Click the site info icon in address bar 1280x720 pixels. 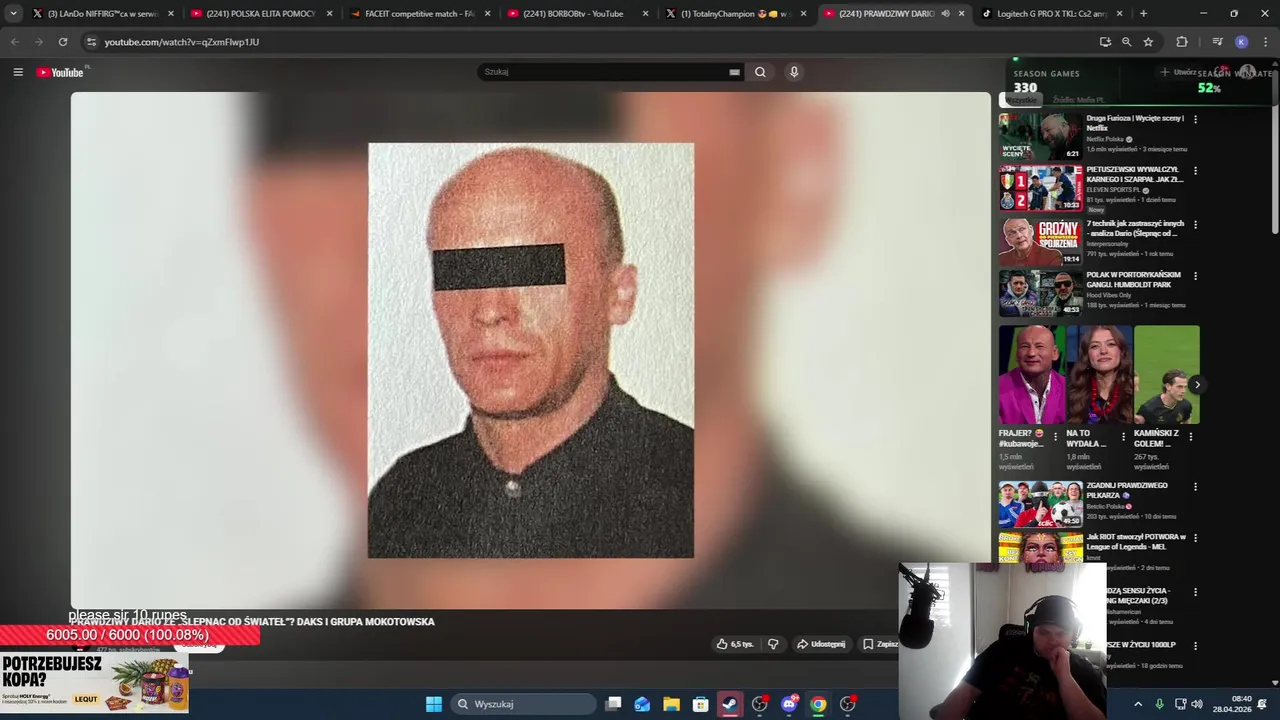click(x=91, y=42)
